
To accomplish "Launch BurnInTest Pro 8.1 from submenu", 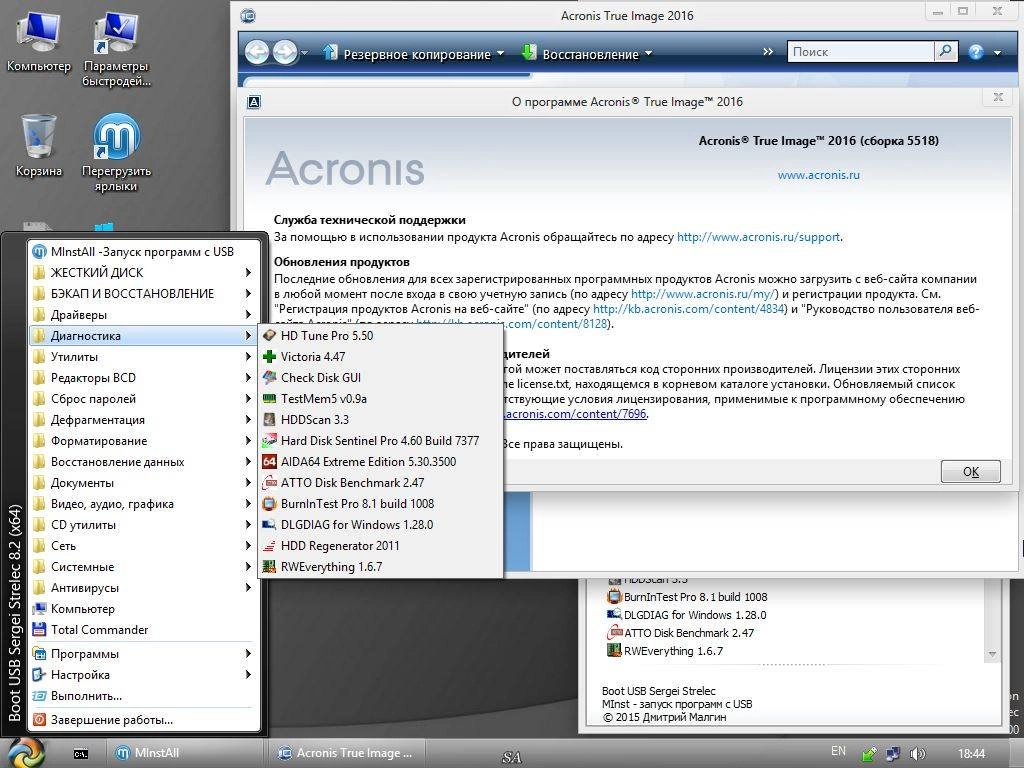I will click(x=381, y=504).
